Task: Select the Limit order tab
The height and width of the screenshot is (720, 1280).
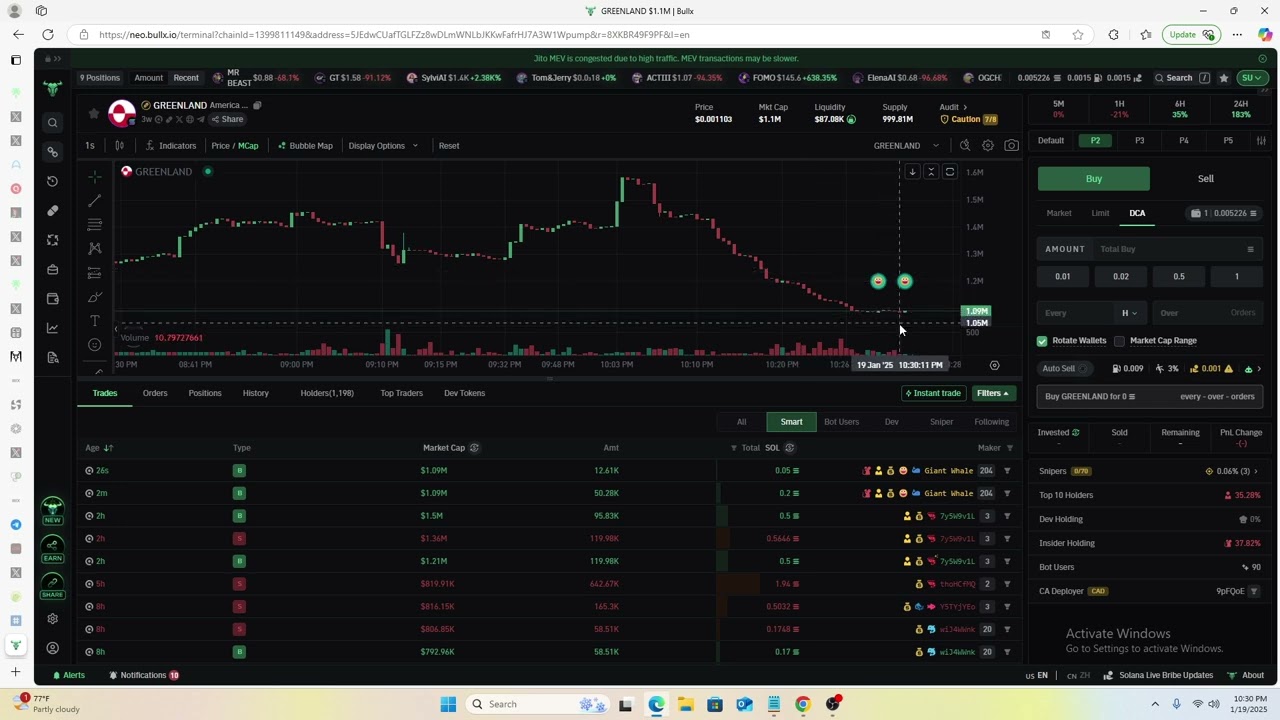Action: (x=1100, y=213)
